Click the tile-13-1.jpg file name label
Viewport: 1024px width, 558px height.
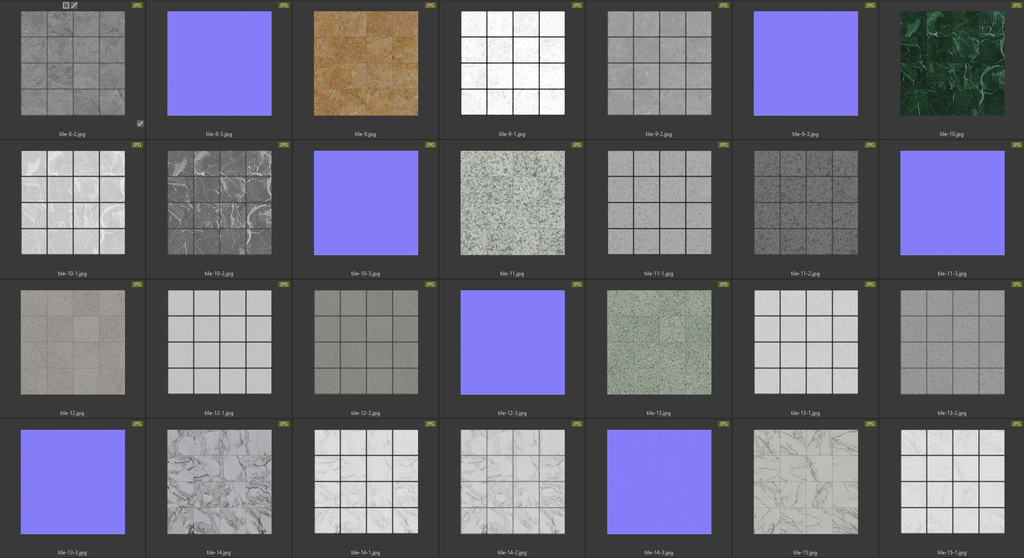point(805,412)
